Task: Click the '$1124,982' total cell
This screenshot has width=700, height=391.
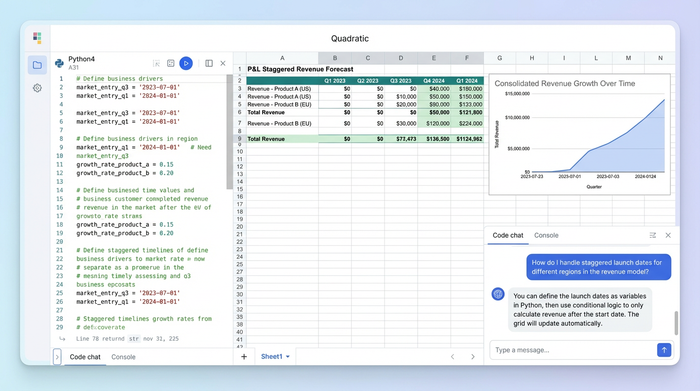Action: tap(467, 139)
